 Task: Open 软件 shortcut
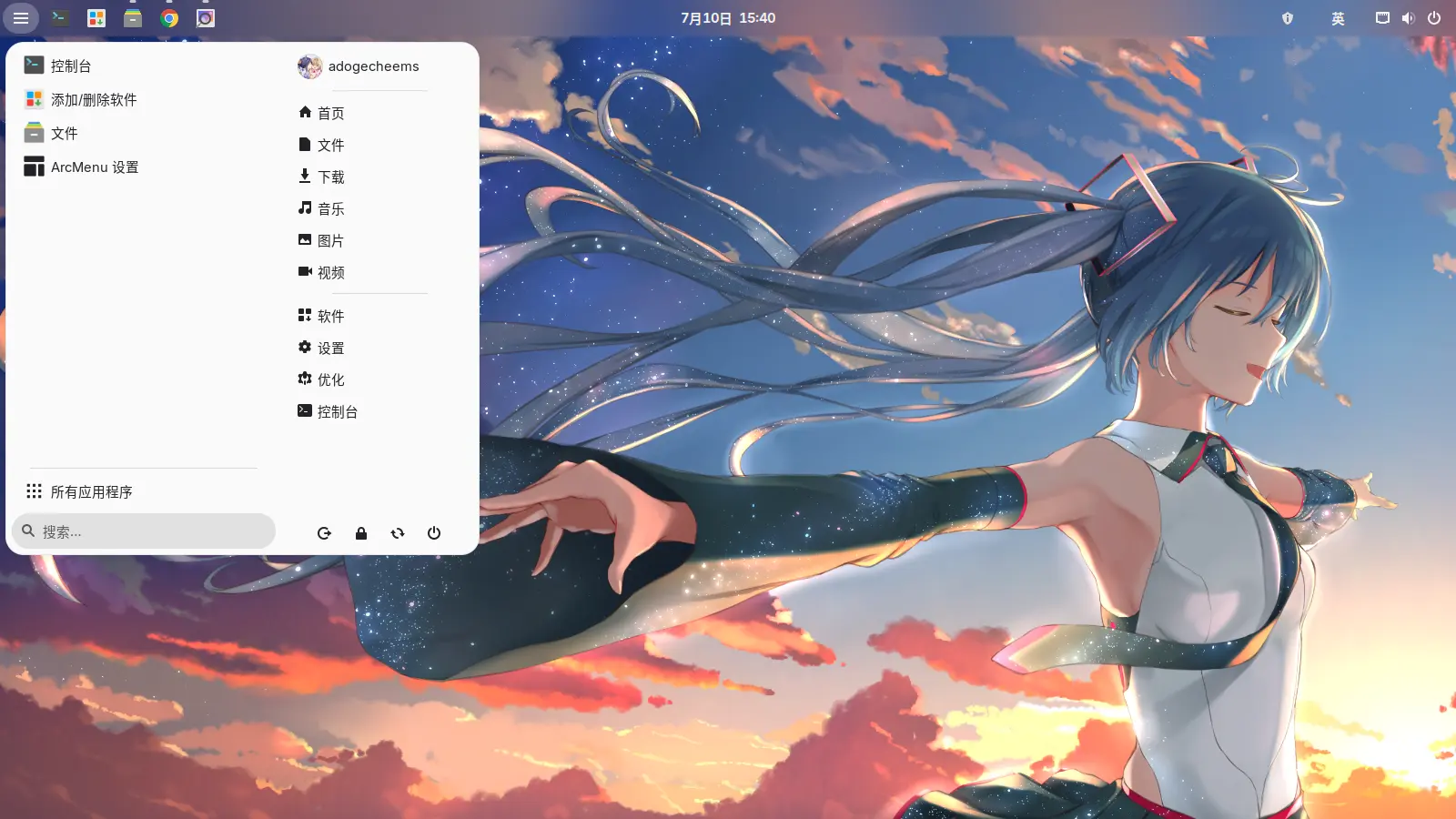(x=379, y=316)
